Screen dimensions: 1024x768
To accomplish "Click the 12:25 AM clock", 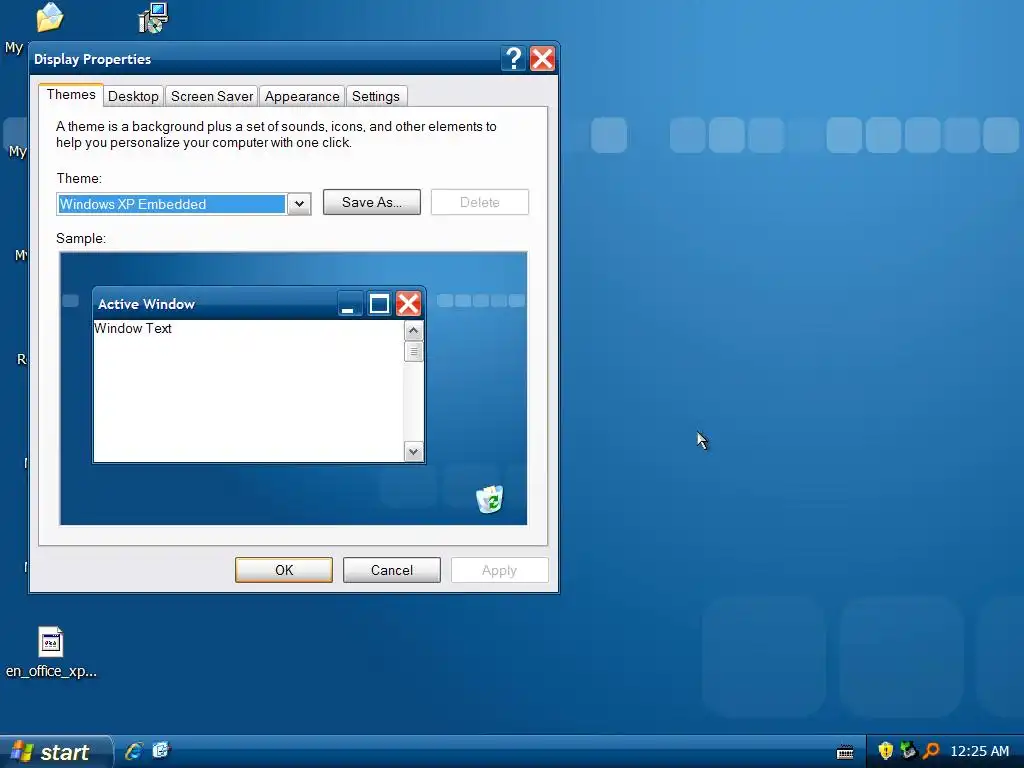I will [x=980, y=751].
